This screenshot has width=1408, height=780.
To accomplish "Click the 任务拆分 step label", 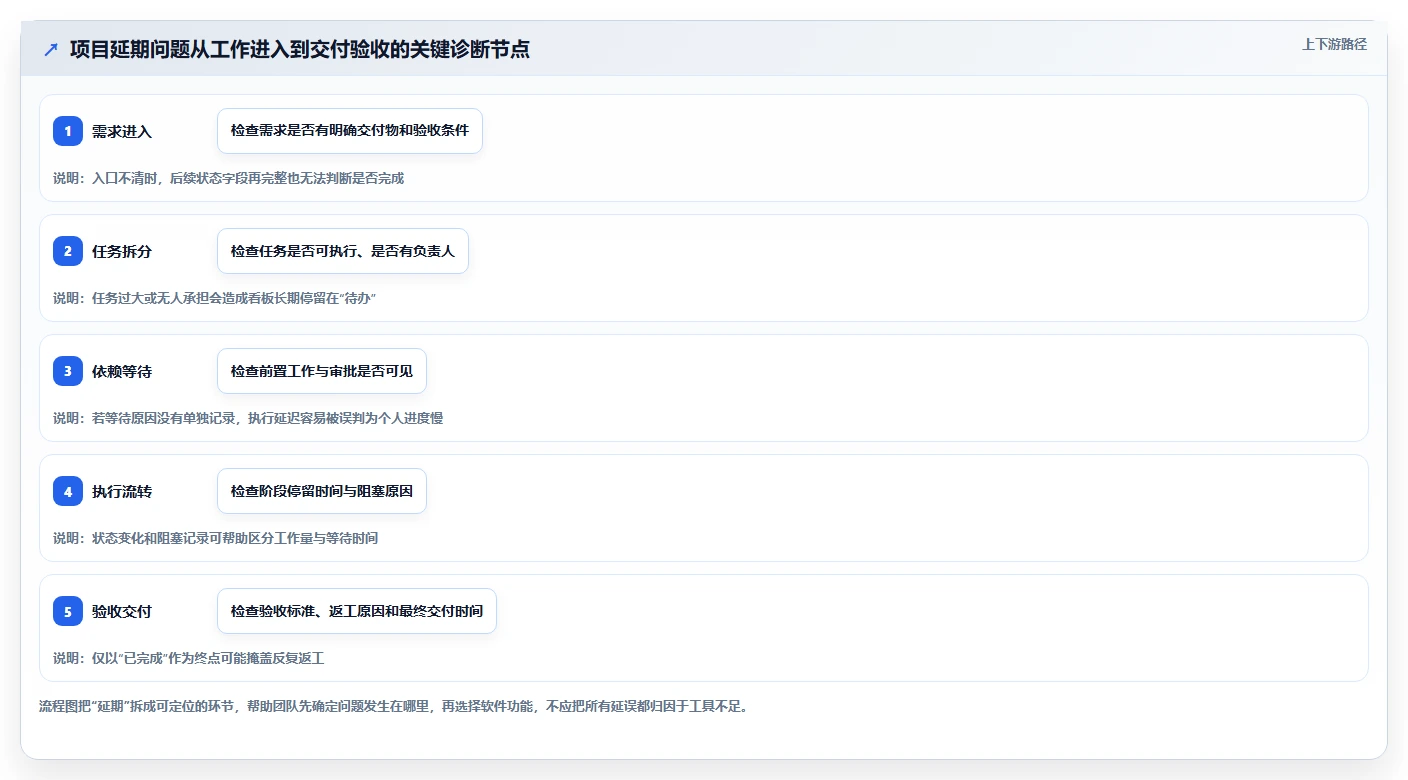I will pyautogui.click(x=122, y=251).
